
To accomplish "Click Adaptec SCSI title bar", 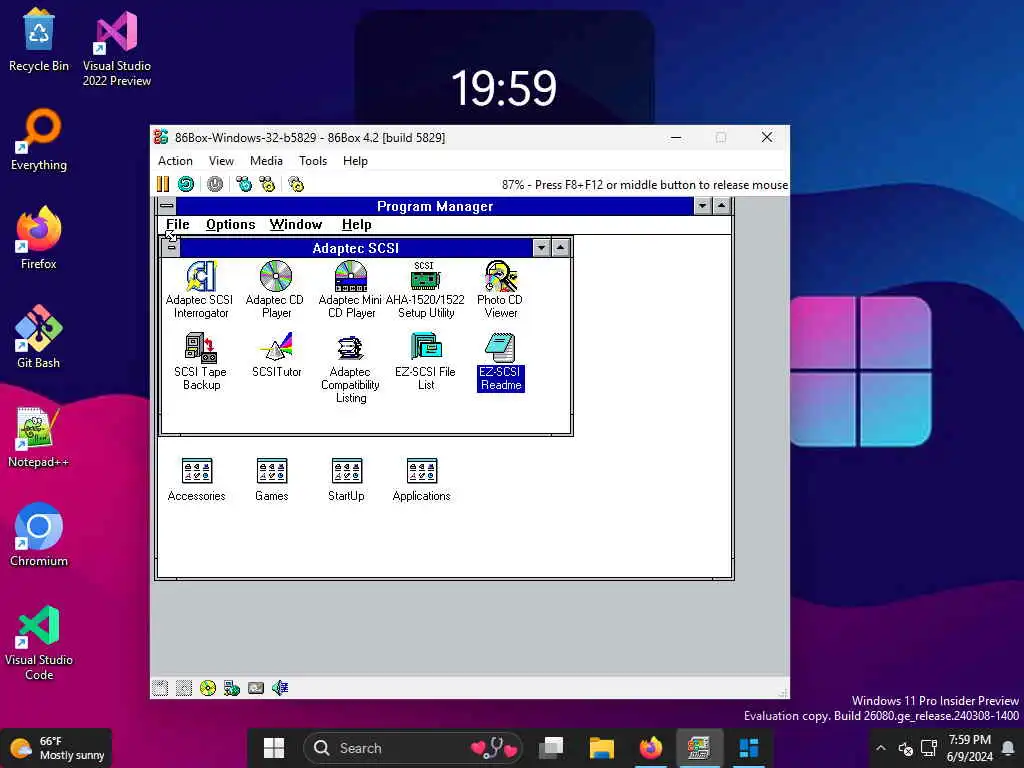I will (x=356, y=248).
